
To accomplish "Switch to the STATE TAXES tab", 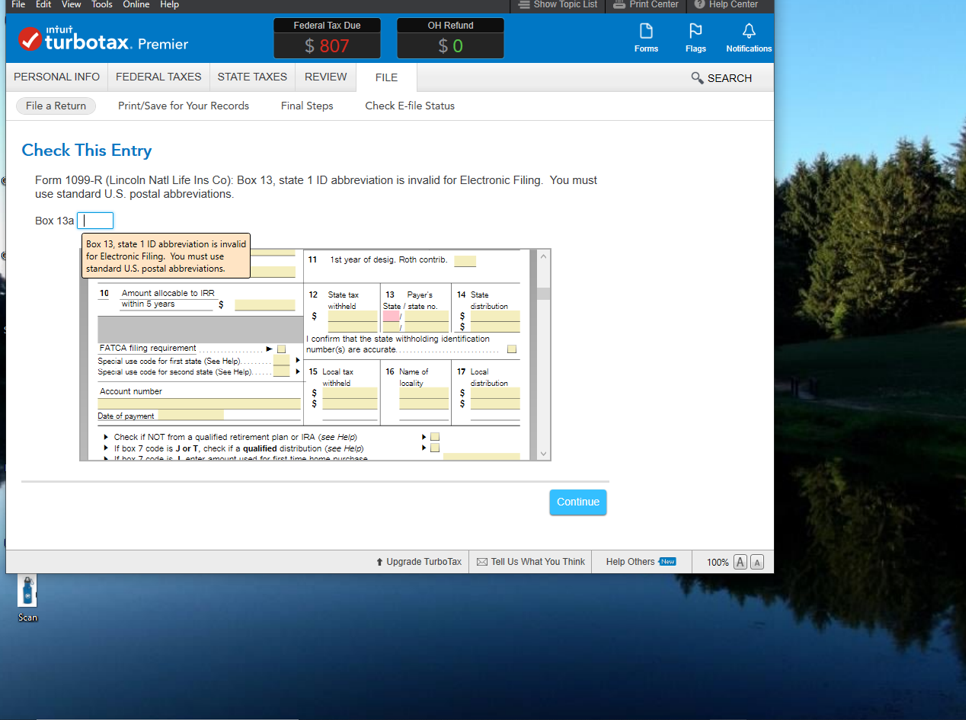I will (x=252, y=76).
